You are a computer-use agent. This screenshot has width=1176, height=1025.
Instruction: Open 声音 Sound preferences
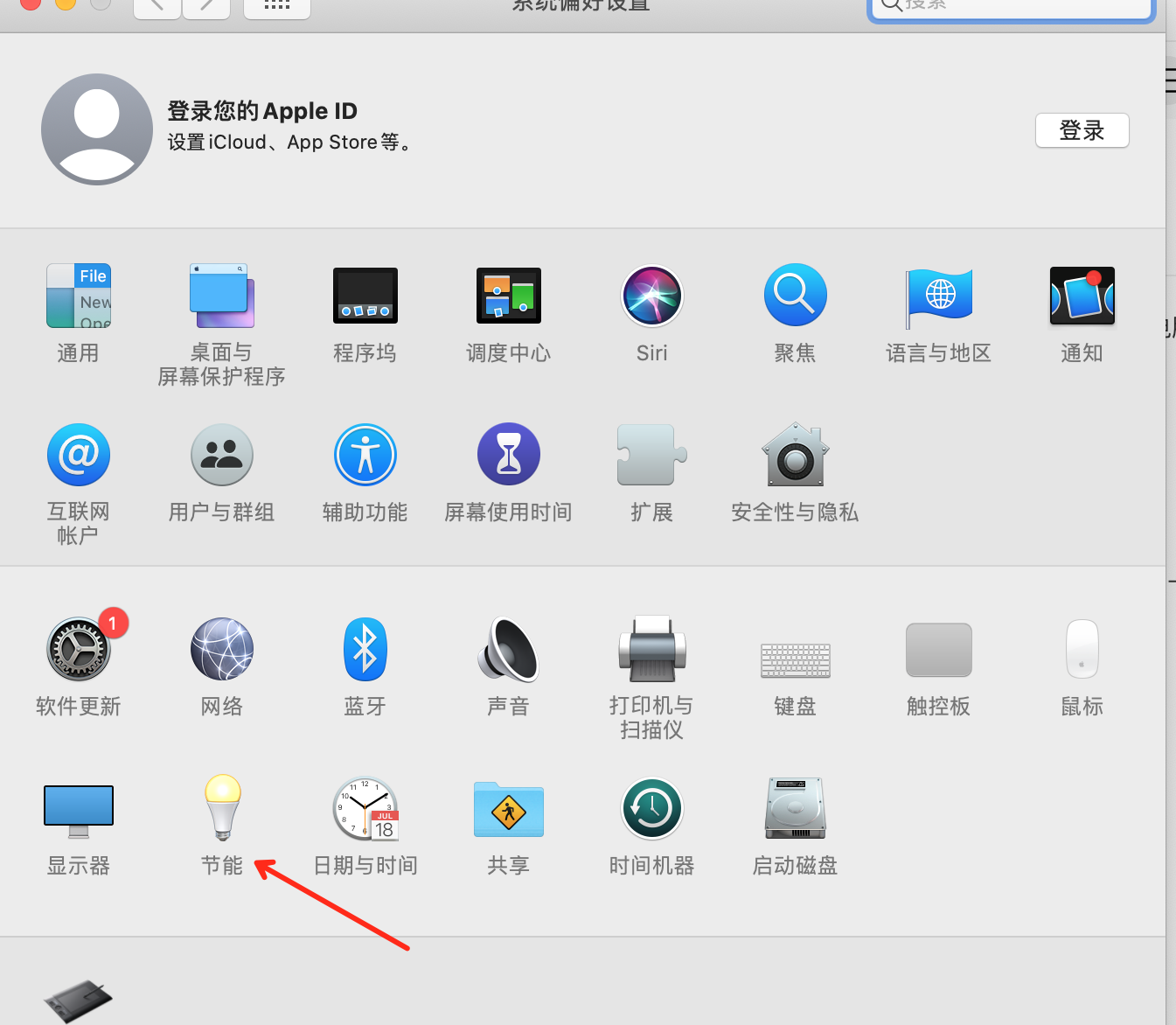tap(508, 650)
